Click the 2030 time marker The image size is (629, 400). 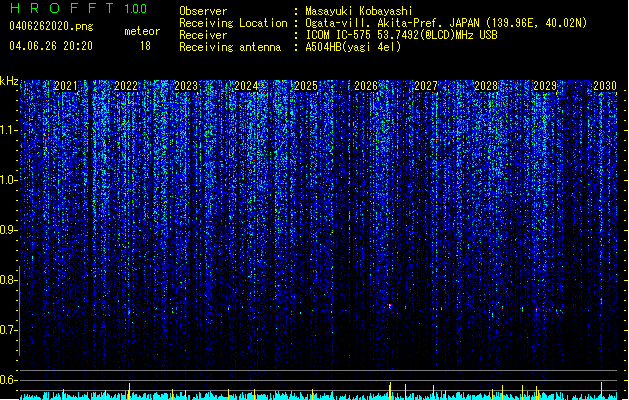click(605, 86)
